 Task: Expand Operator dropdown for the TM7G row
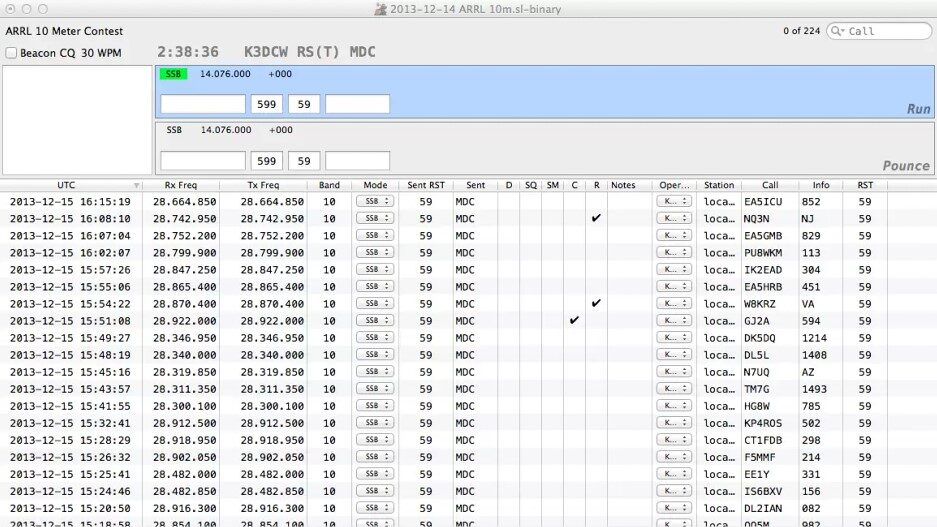pyautogui.click(x=673, y=388)
